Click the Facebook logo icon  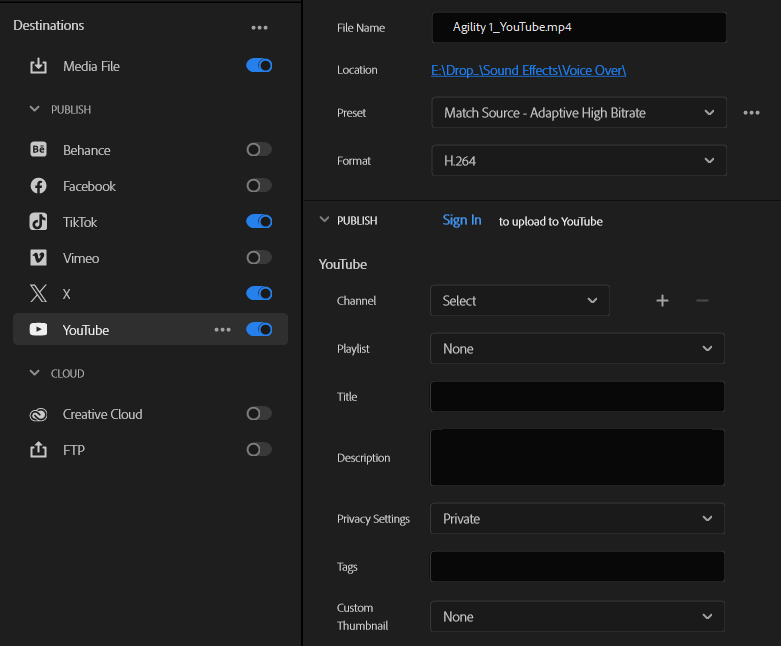tap(38, 186)
